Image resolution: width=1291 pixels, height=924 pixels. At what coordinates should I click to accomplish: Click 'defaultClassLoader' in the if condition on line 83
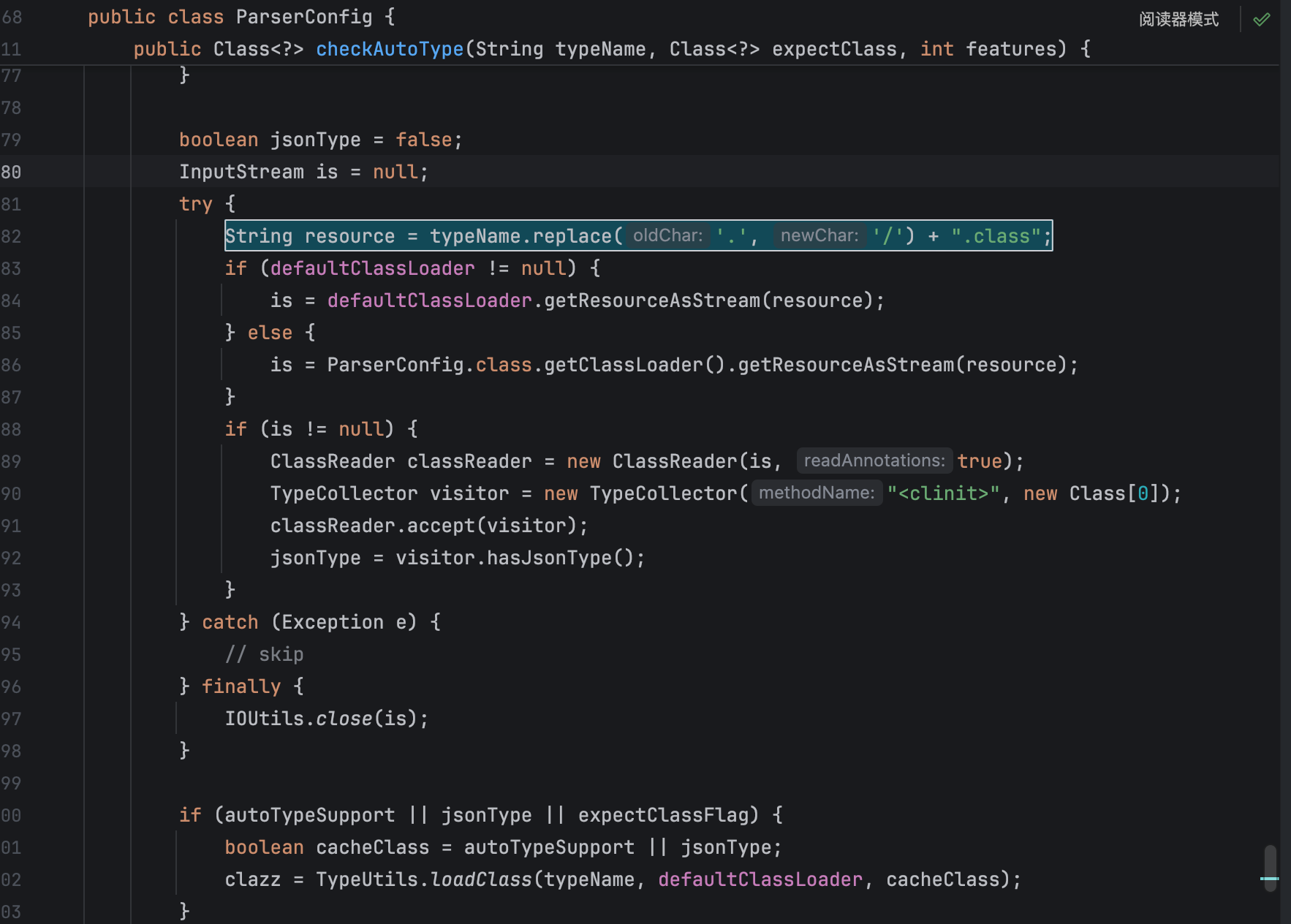coord(372,268)
